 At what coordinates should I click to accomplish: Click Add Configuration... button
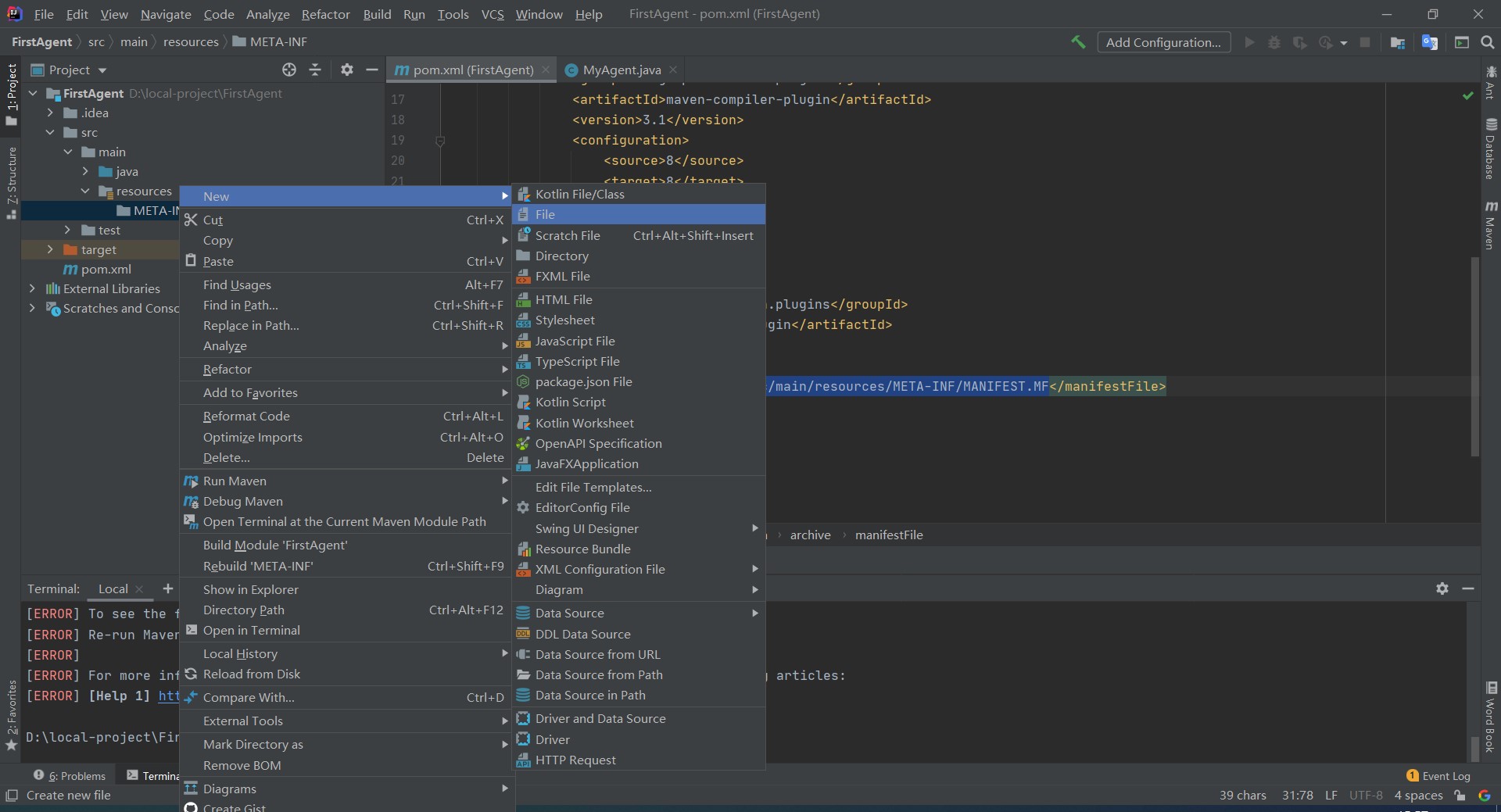click(x=1163, y=42)
